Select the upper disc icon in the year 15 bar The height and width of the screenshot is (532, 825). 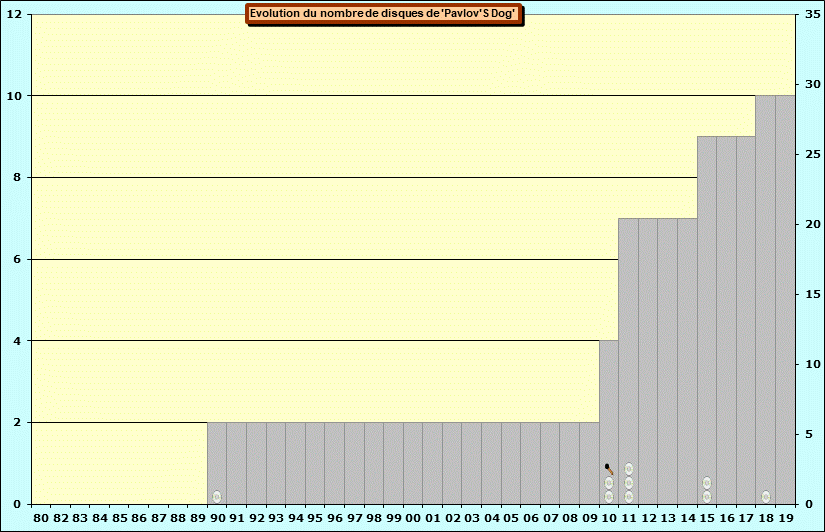coord(707,483)
